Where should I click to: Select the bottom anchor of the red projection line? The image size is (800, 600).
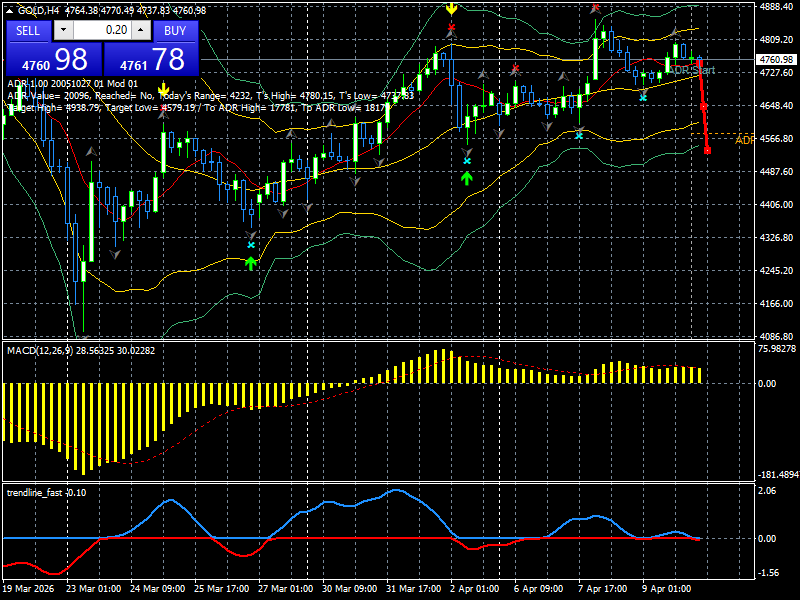(x=708, y=151)
